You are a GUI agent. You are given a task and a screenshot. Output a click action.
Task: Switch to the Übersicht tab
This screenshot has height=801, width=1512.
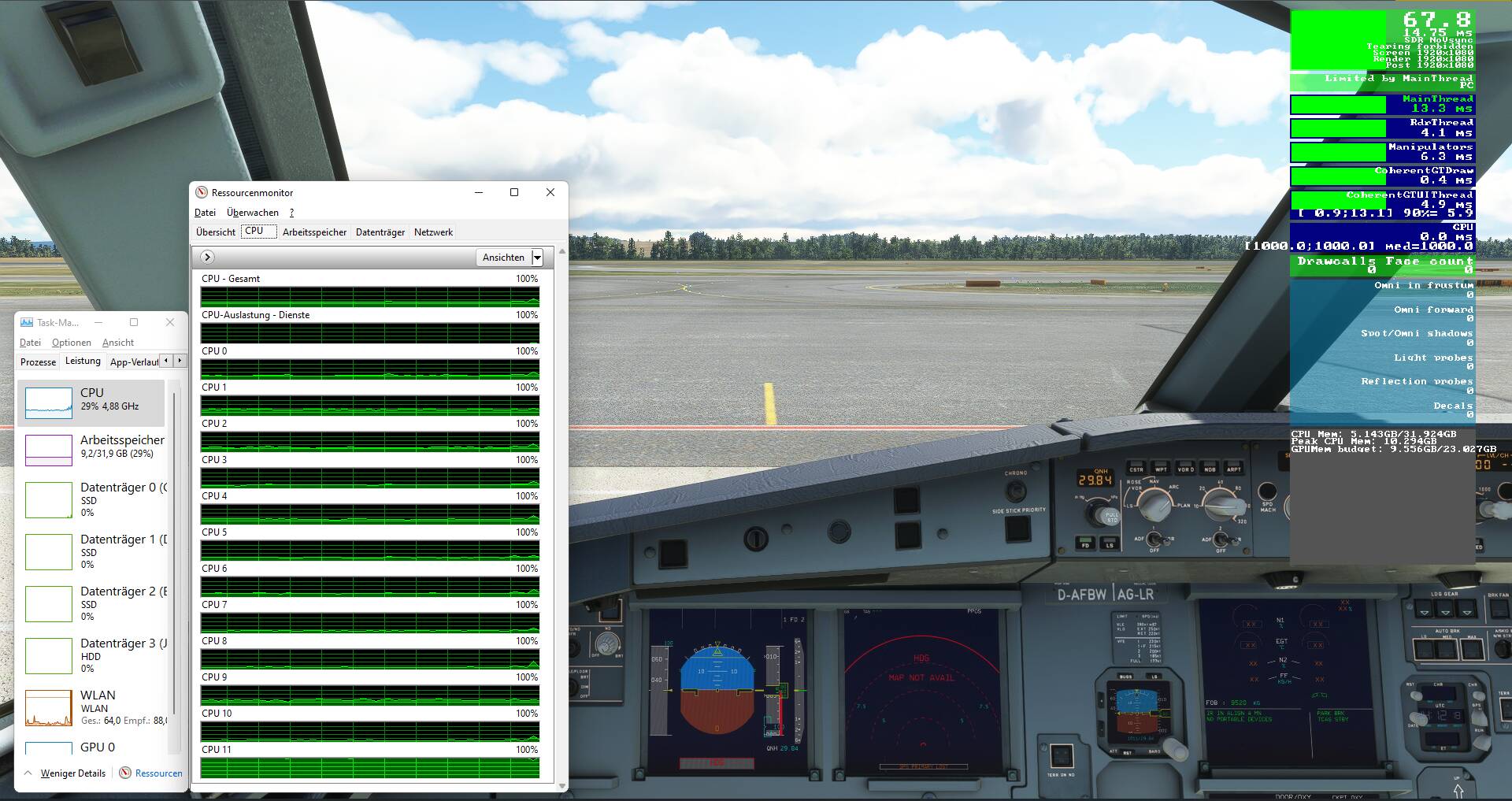click(216, 232)
